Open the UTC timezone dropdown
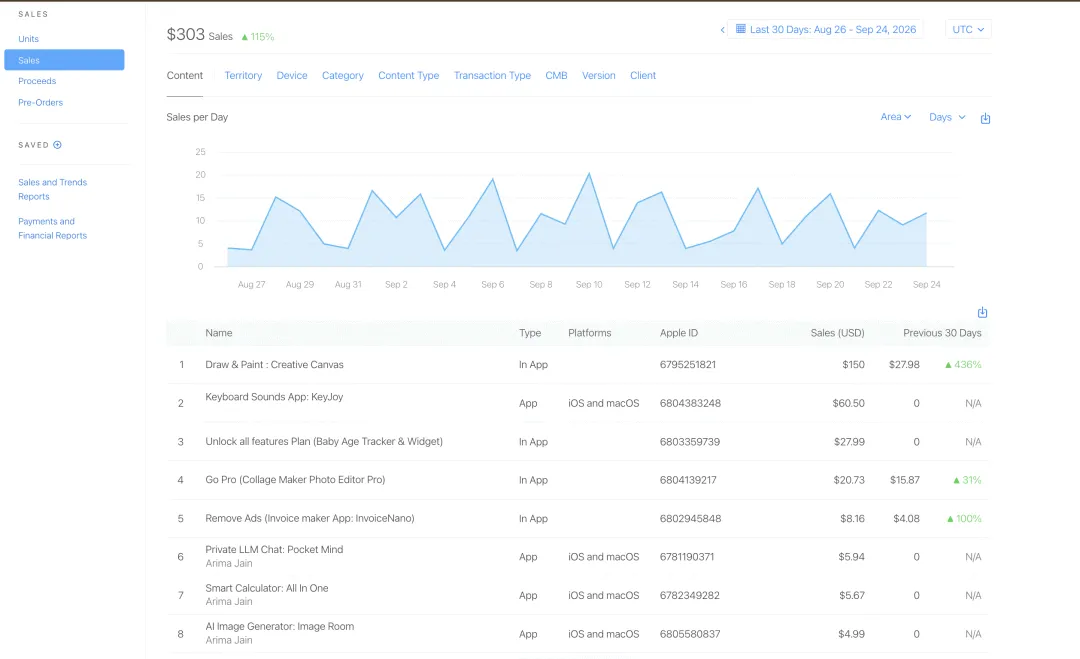Screen dimensions: 1080x659 point(968,30)
